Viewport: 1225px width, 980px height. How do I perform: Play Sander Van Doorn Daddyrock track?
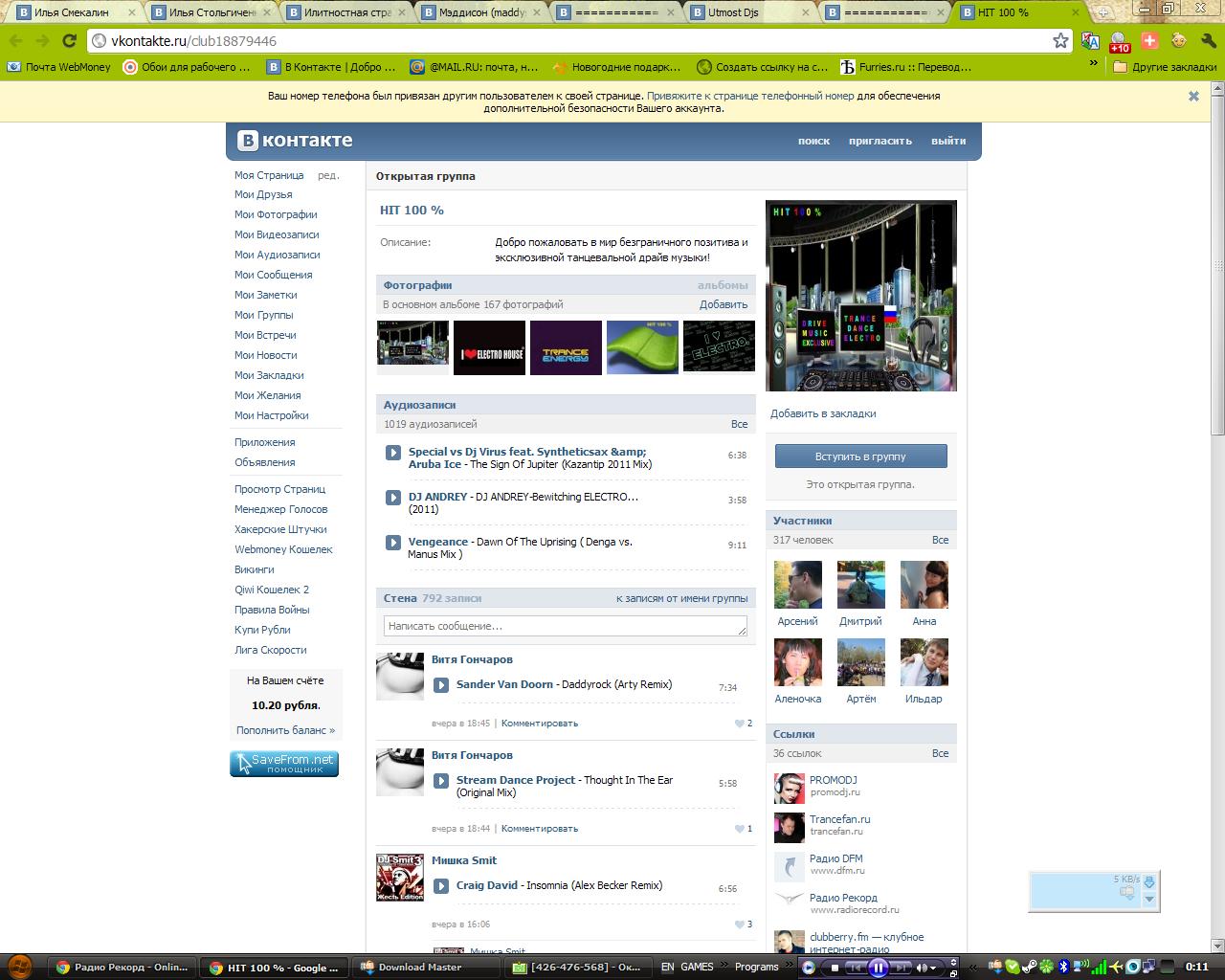point(441,685)
